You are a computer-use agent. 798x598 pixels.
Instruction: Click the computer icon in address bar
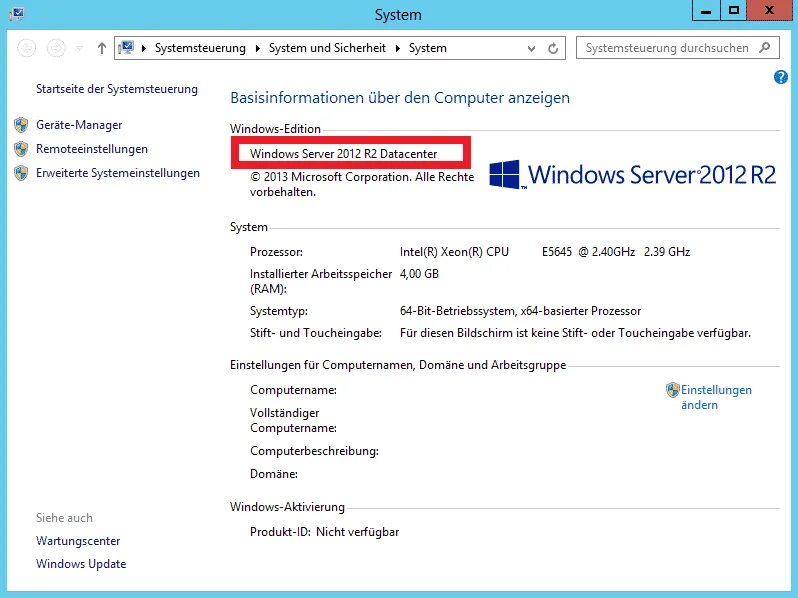pyautogui.click(x=126, y=48)
